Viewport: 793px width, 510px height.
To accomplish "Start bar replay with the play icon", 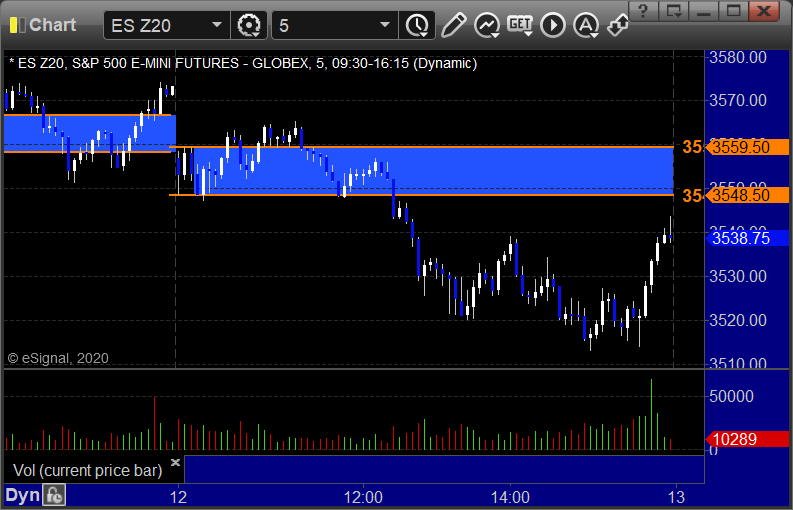I will click(x=553, y=25).
